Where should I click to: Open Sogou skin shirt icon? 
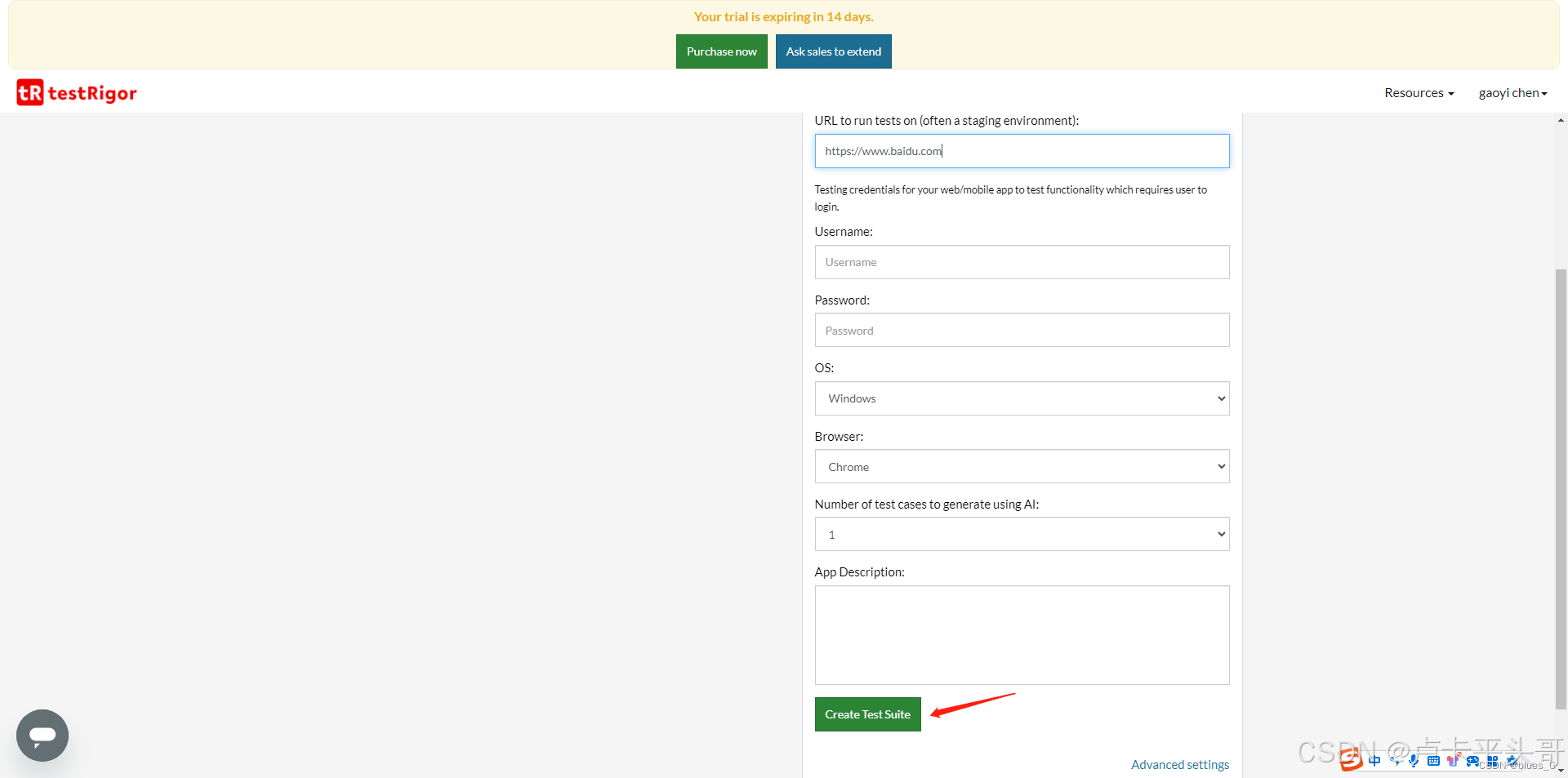(1453, 760)
